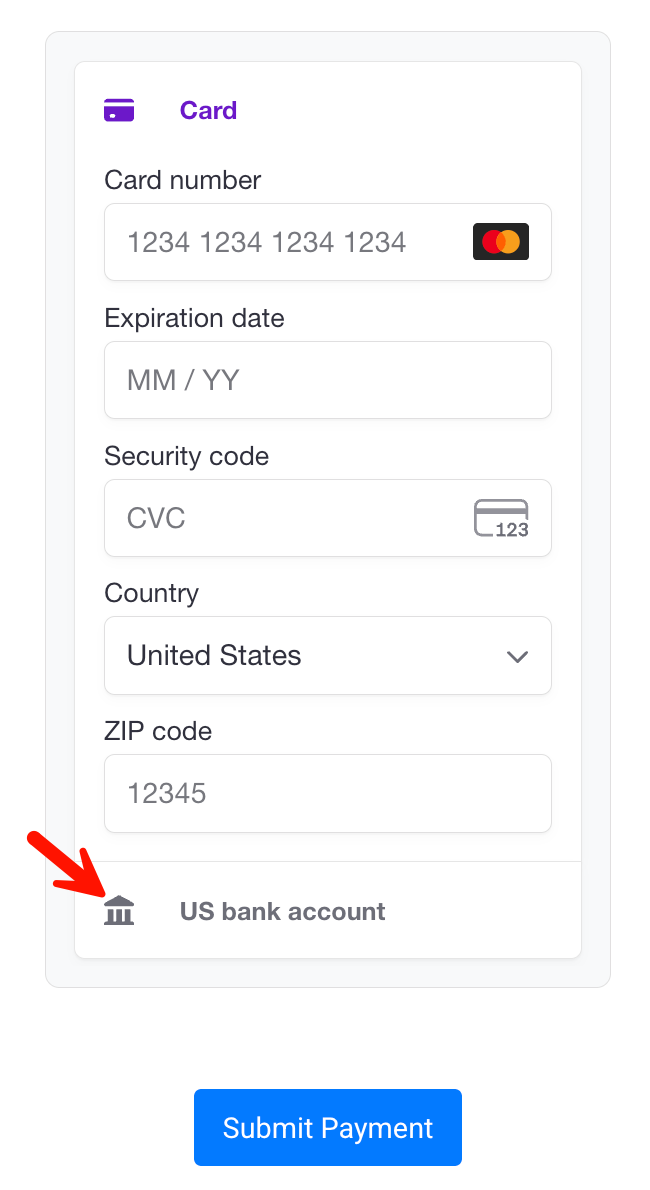This screenshot has height=1190, width=650.
Task: Click the Mastercard logo in card number field
Action: point(500,242)
